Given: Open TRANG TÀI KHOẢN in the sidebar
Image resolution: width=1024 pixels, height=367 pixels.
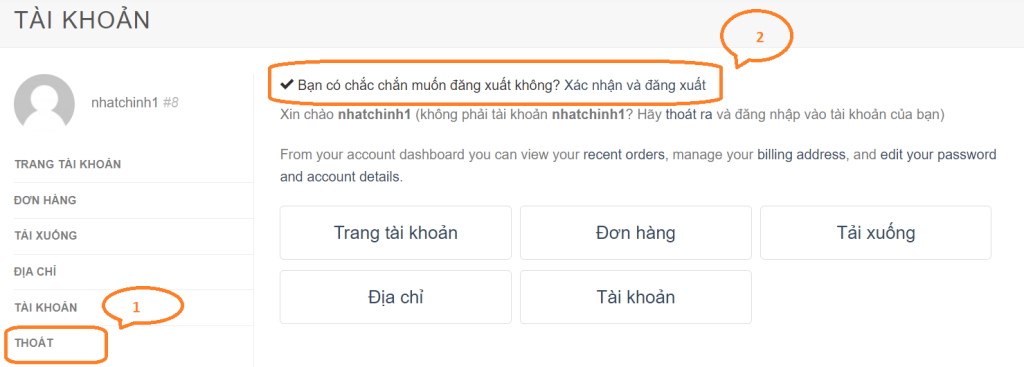Looking at the screenshot, I should 67,165.
